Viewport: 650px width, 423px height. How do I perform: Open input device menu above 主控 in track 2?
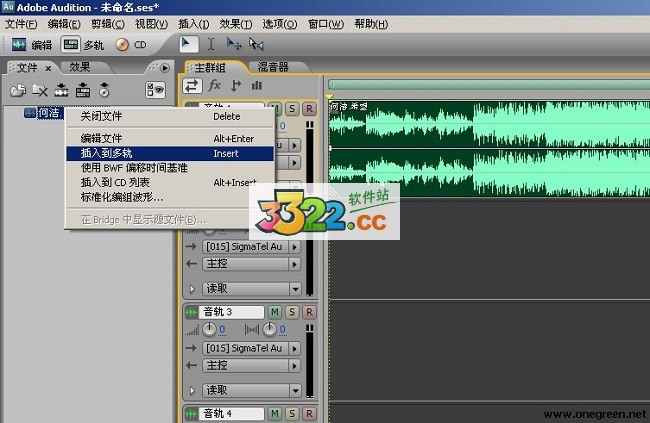(x=251, y=247)
